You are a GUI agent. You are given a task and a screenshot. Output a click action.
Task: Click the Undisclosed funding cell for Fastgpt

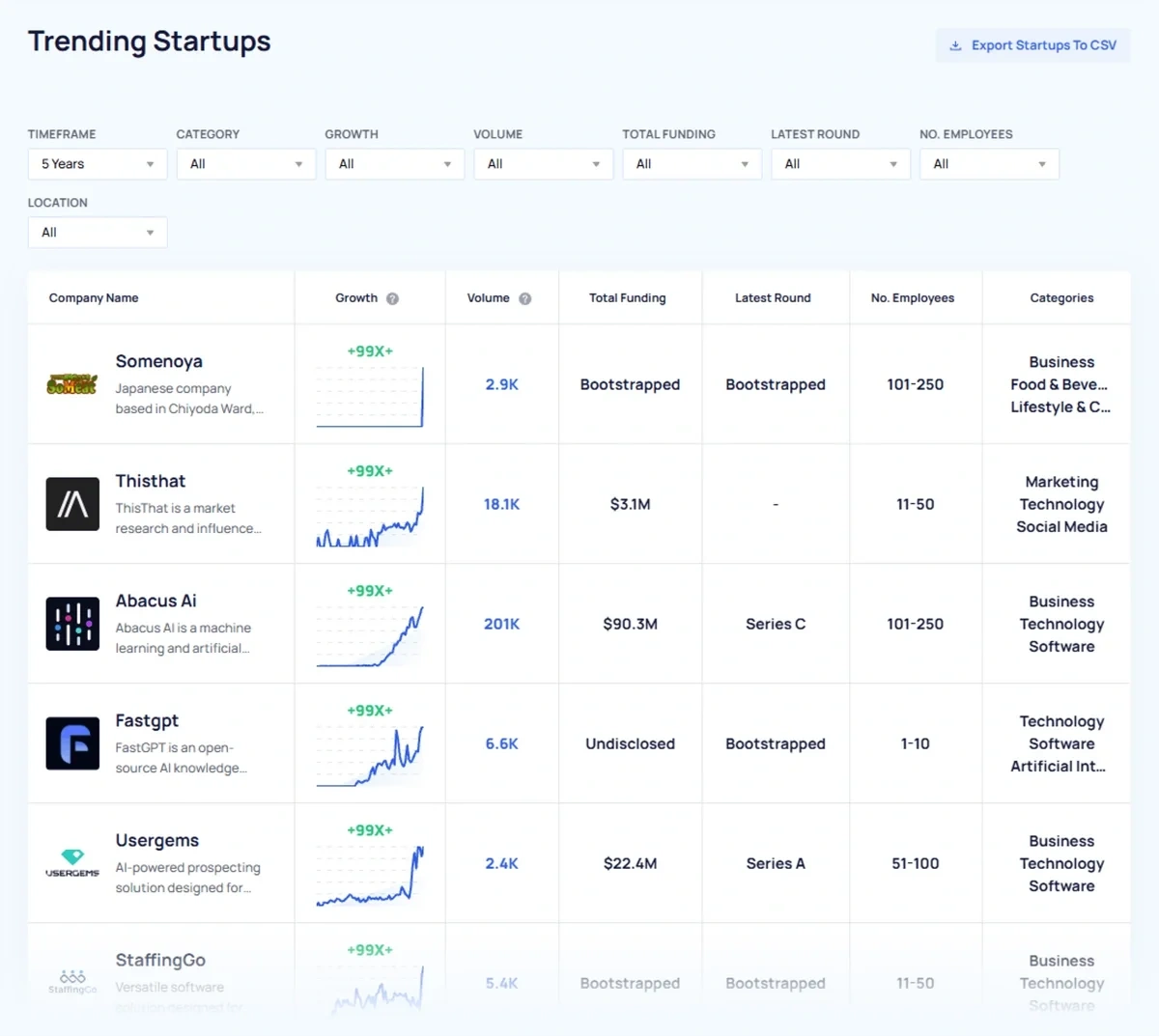pyautogui.click(x=631, y=743)
